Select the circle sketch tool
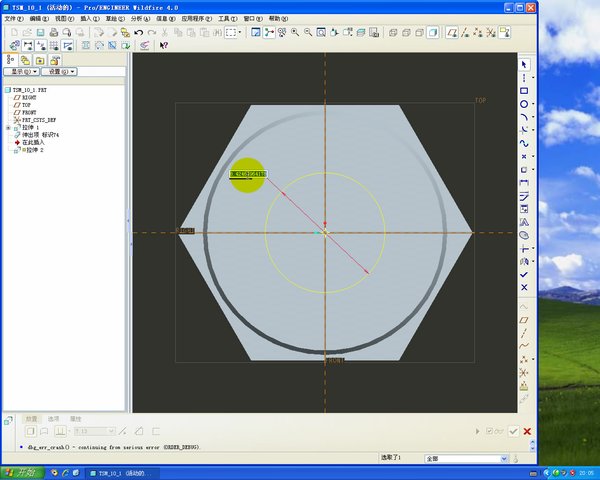The image size is (600, 480). point(524,103)
